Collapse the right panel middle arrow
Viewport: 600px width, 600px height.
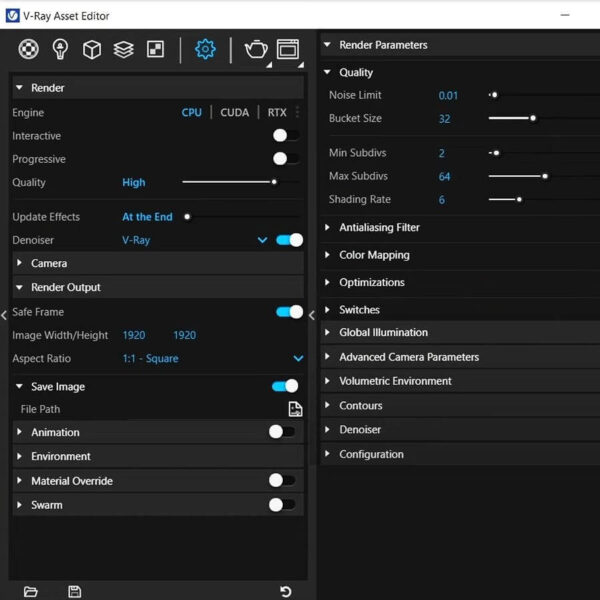tap(312, 315)
